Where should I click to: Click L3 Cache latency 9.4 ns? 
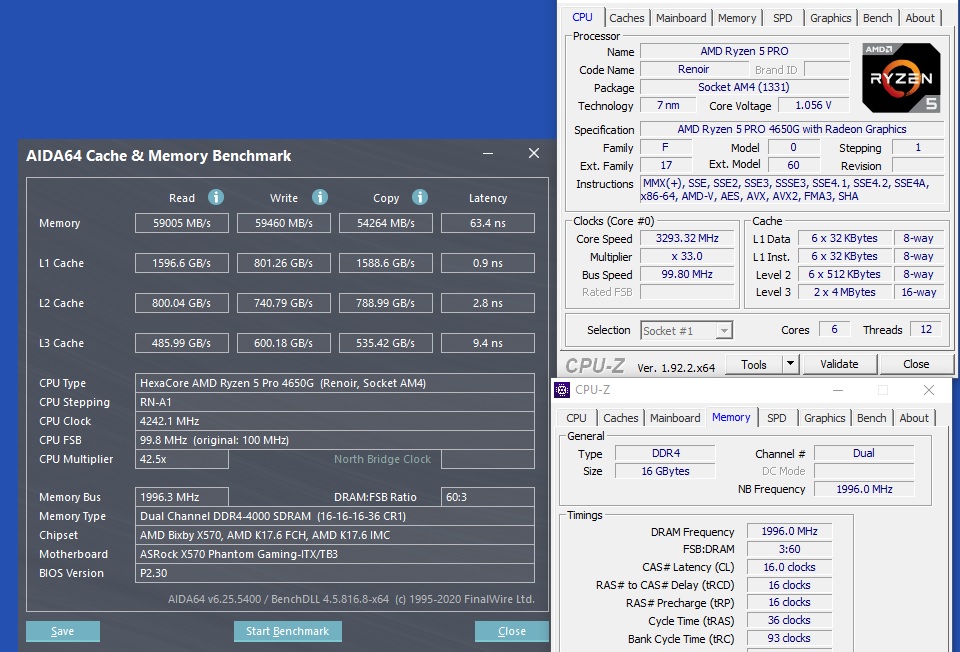(488, 343)
